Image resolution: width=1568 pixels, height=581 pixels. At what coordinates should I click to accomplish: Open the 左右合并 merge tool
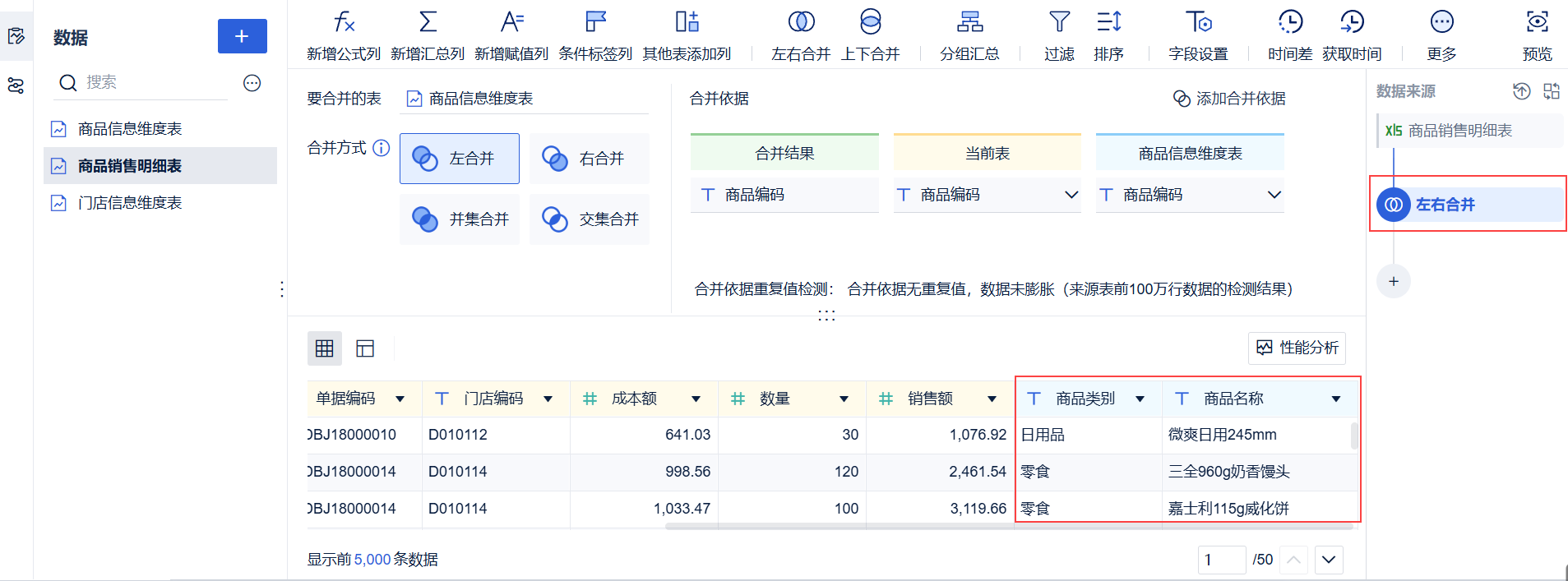pos(801,22)
